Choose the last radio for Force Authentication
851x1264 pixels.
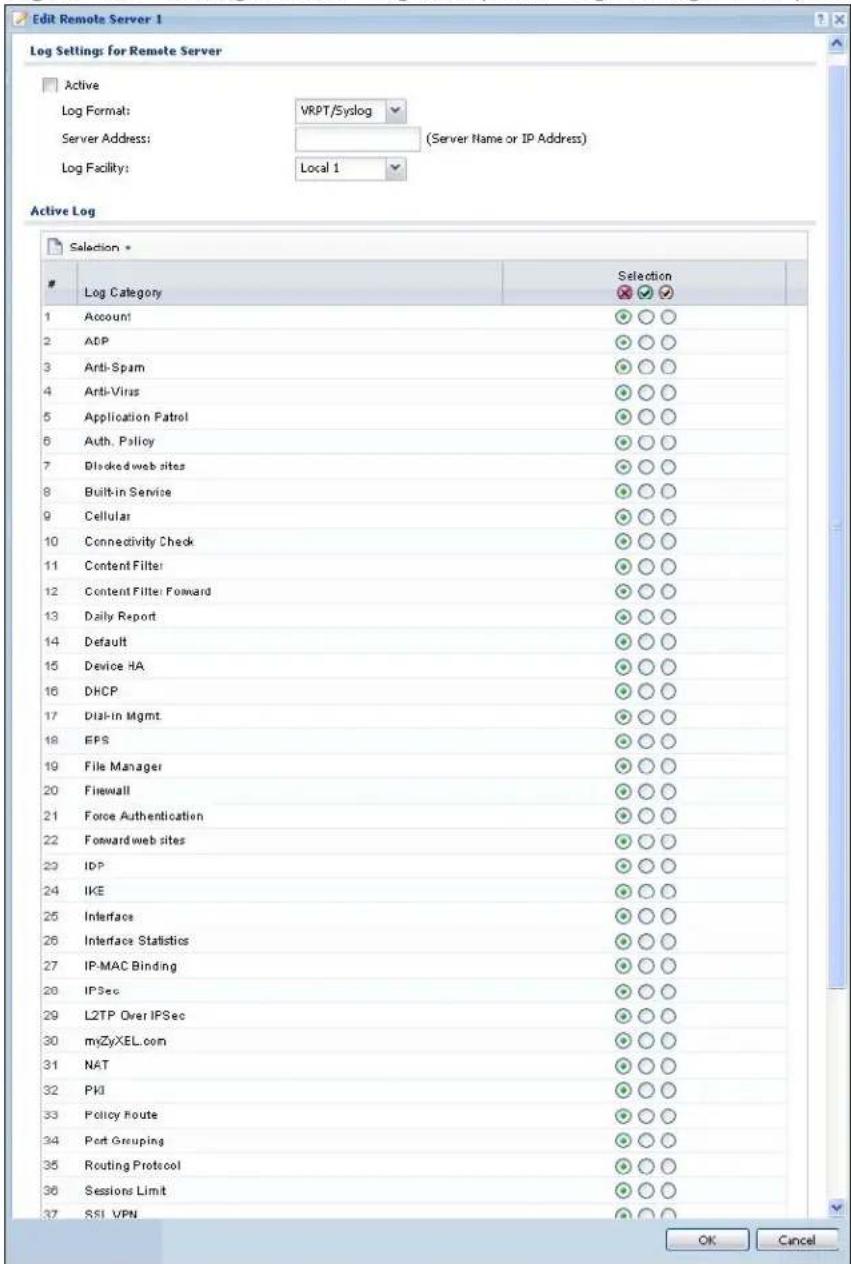pos(668,816)
